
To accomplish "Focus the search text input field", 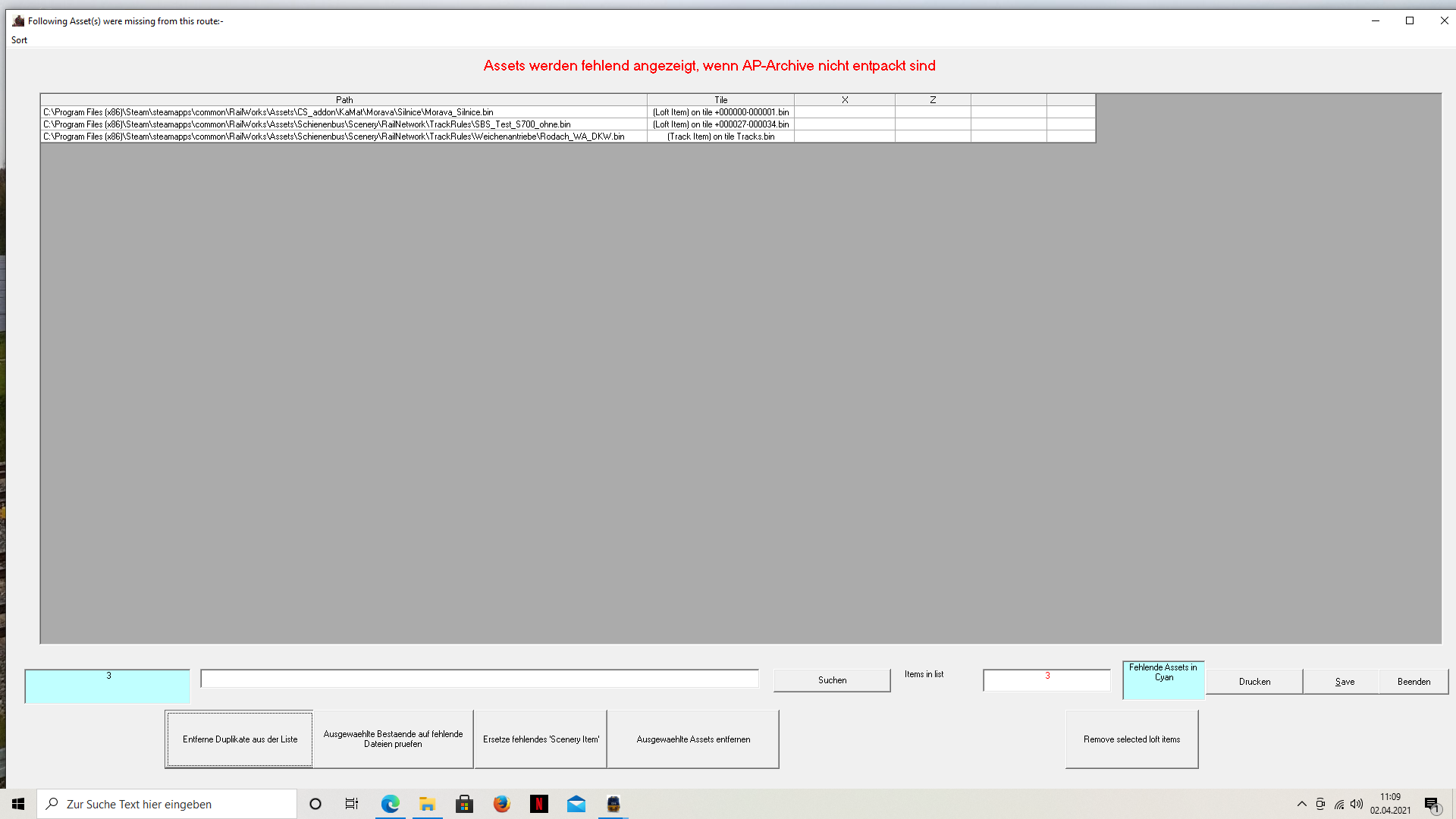I will 479,679.
